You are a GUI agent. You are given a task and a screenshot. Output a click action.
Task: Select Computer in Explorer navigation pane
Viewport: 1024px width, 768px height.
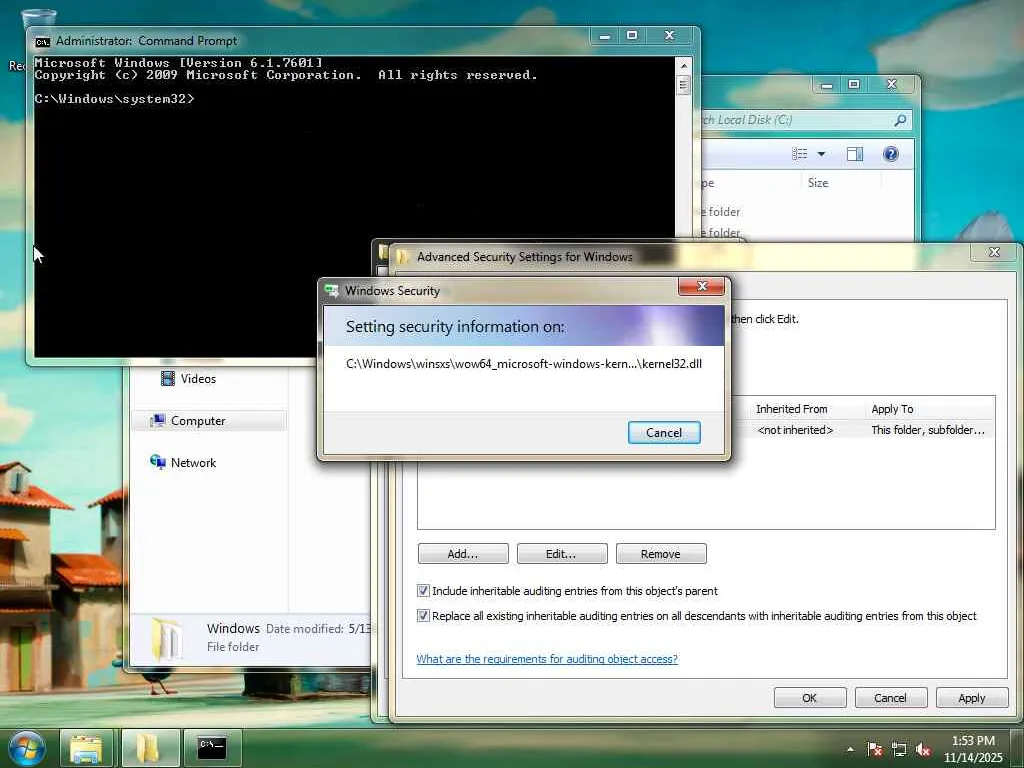coord(209,421)
